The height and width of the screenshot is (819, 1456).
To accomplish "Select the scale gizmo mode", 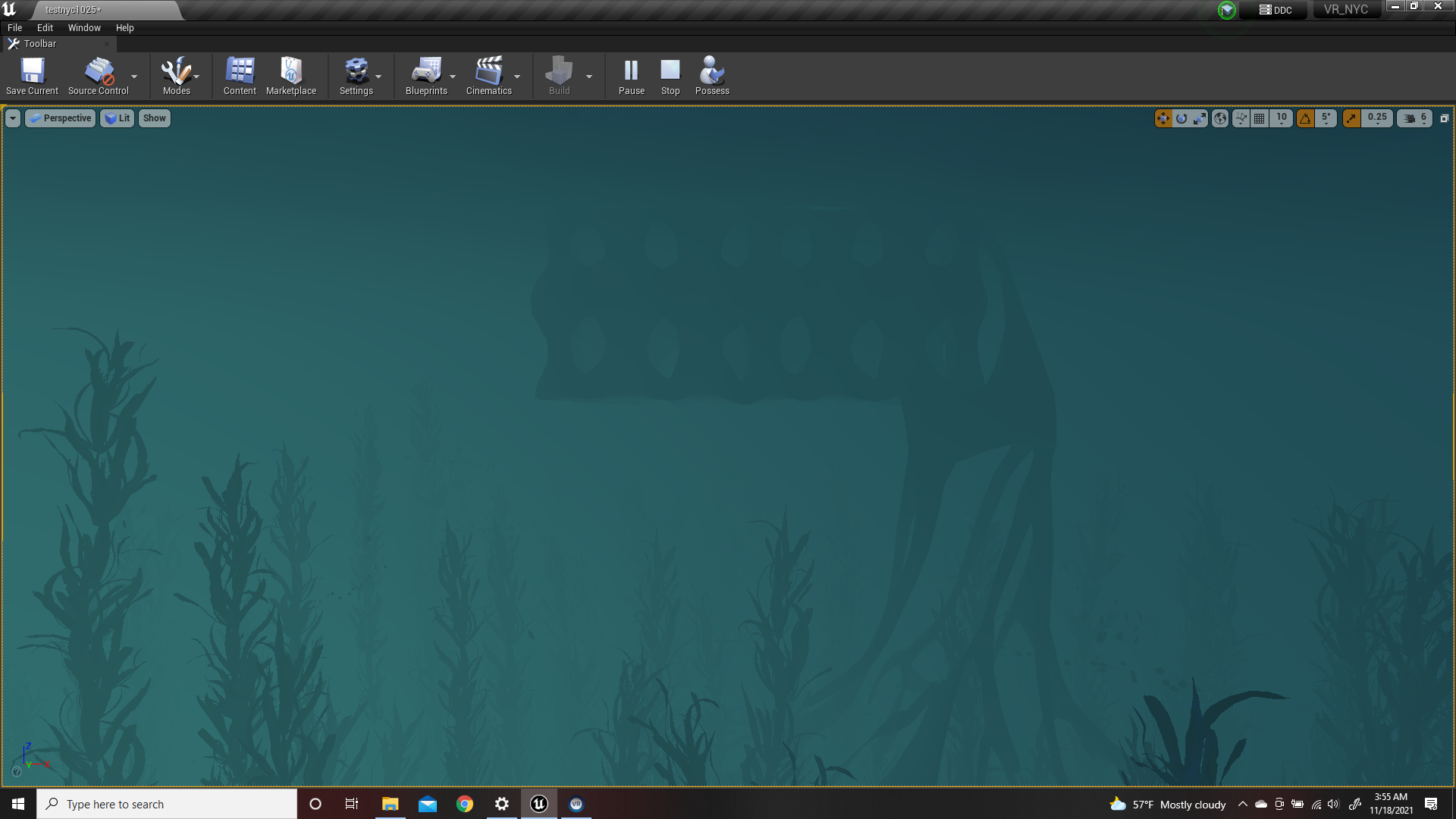I will tap(1200, 118).
